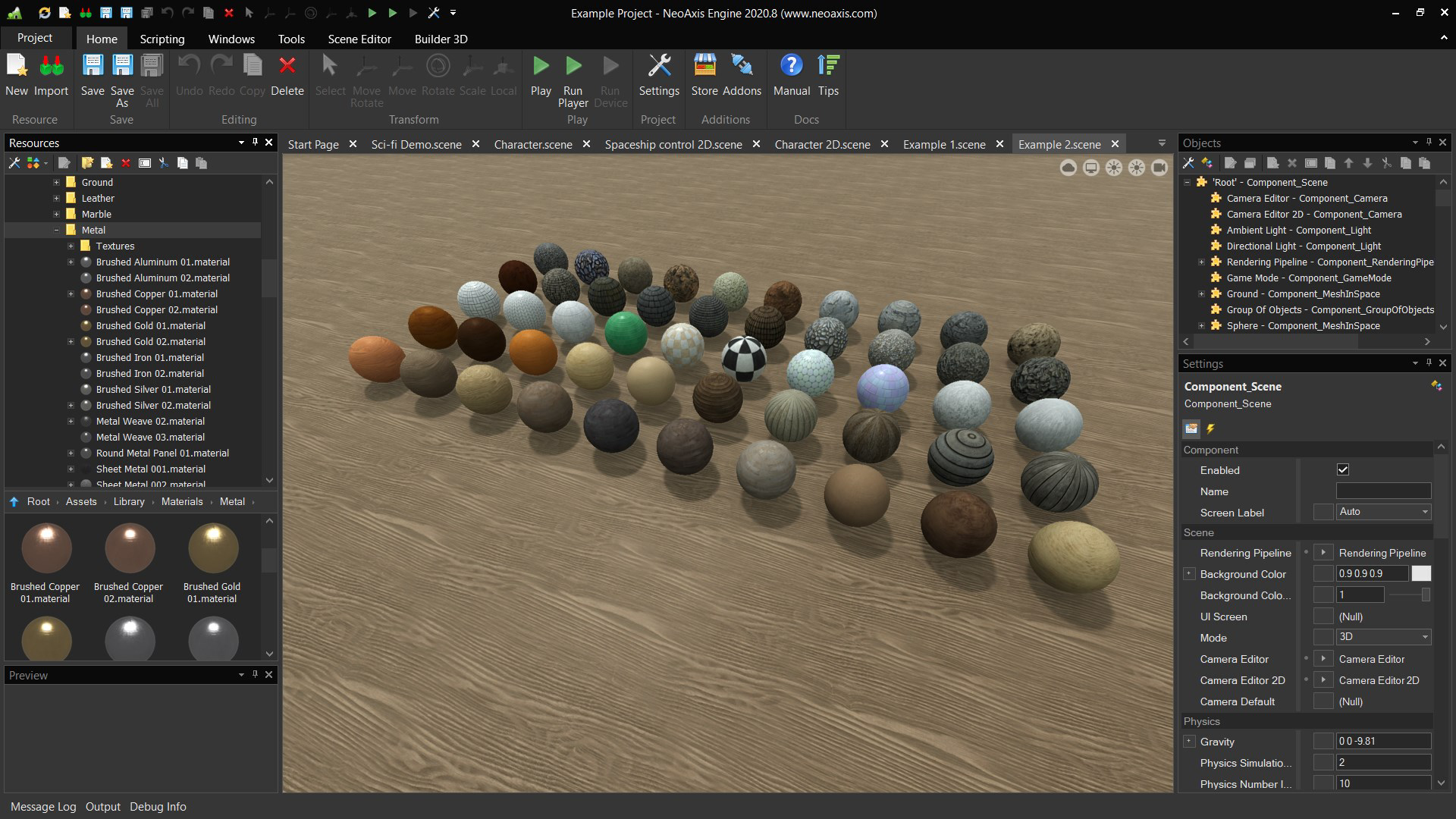Click the Background Color swatch
This screenshot has width=1456, height=819.
(x=1421, y=573)
